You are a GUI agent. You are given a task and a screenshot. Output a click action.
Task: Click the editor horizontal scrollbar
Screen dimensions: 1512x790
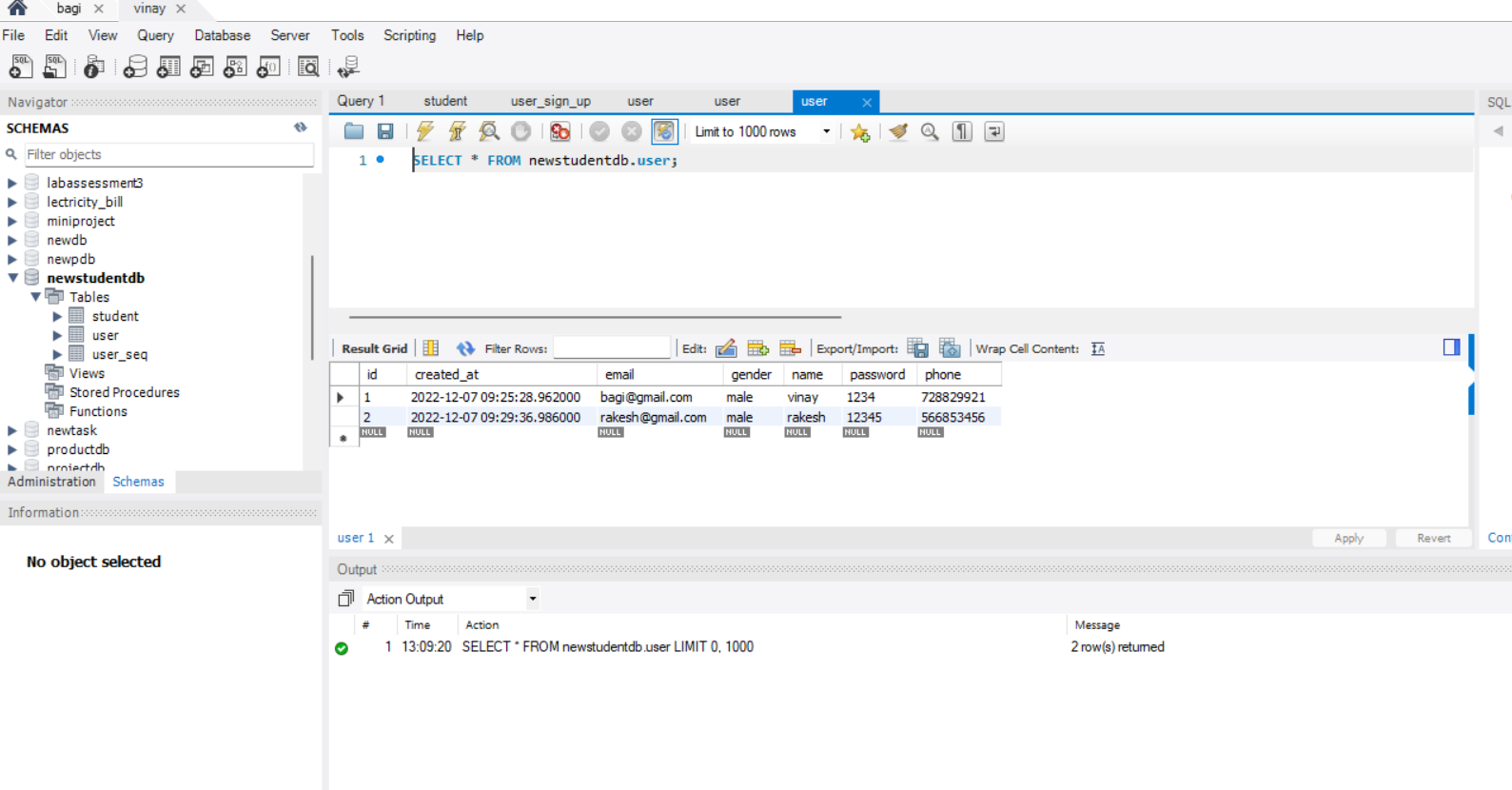[595, 317]
